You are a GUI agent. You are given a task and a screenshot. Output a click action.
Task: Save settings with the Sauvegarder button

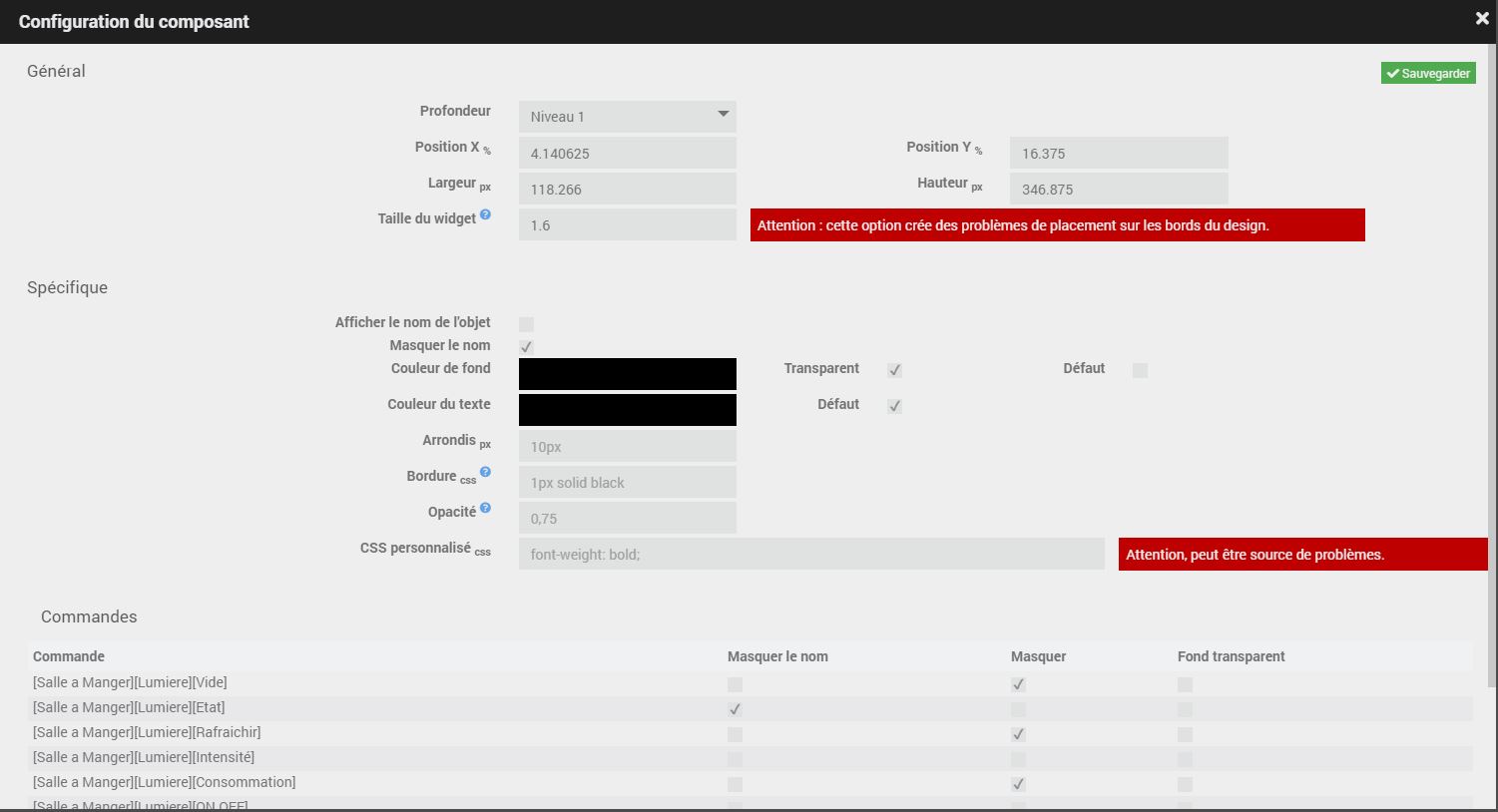pos(1428,73)
